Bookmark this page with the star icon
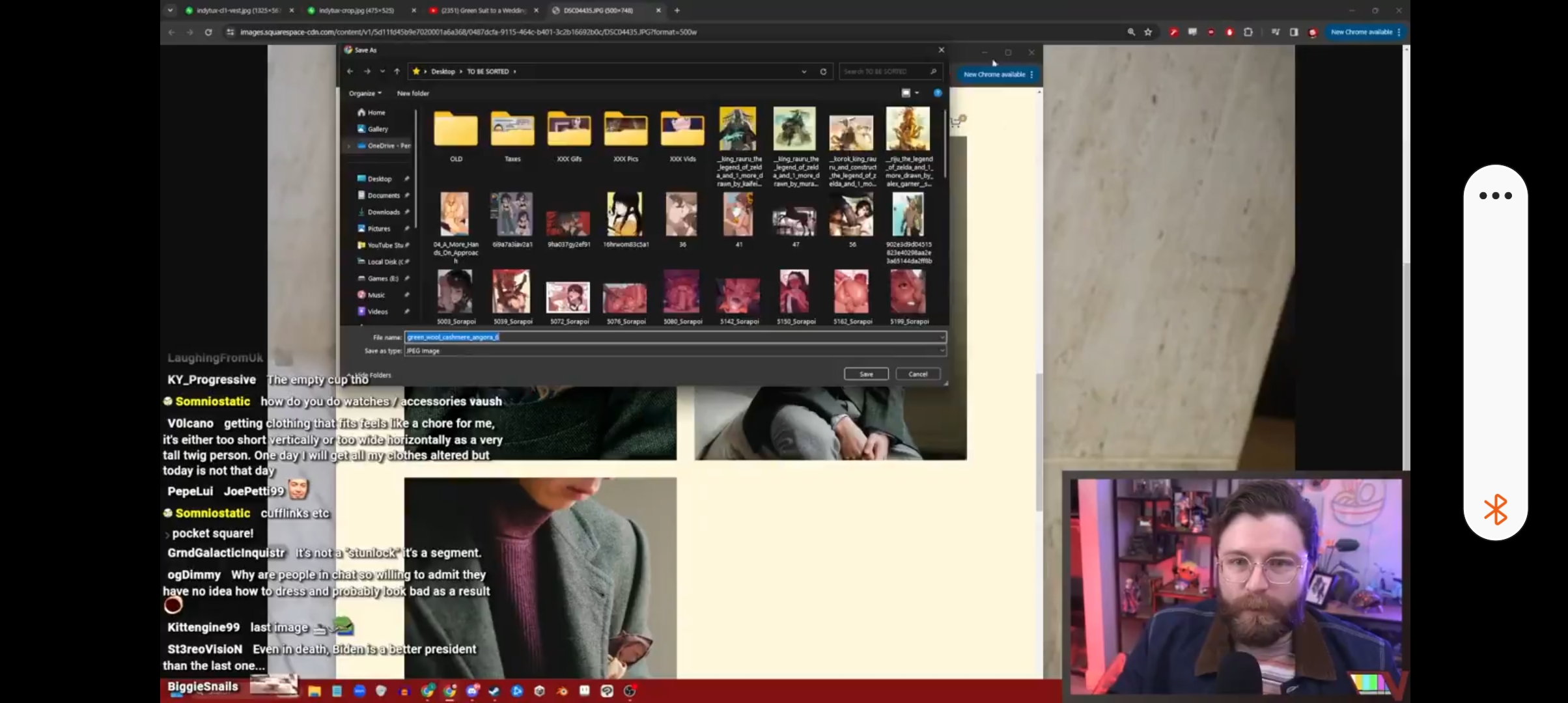Screen dimensions: 1568x703 (1148, 32)
